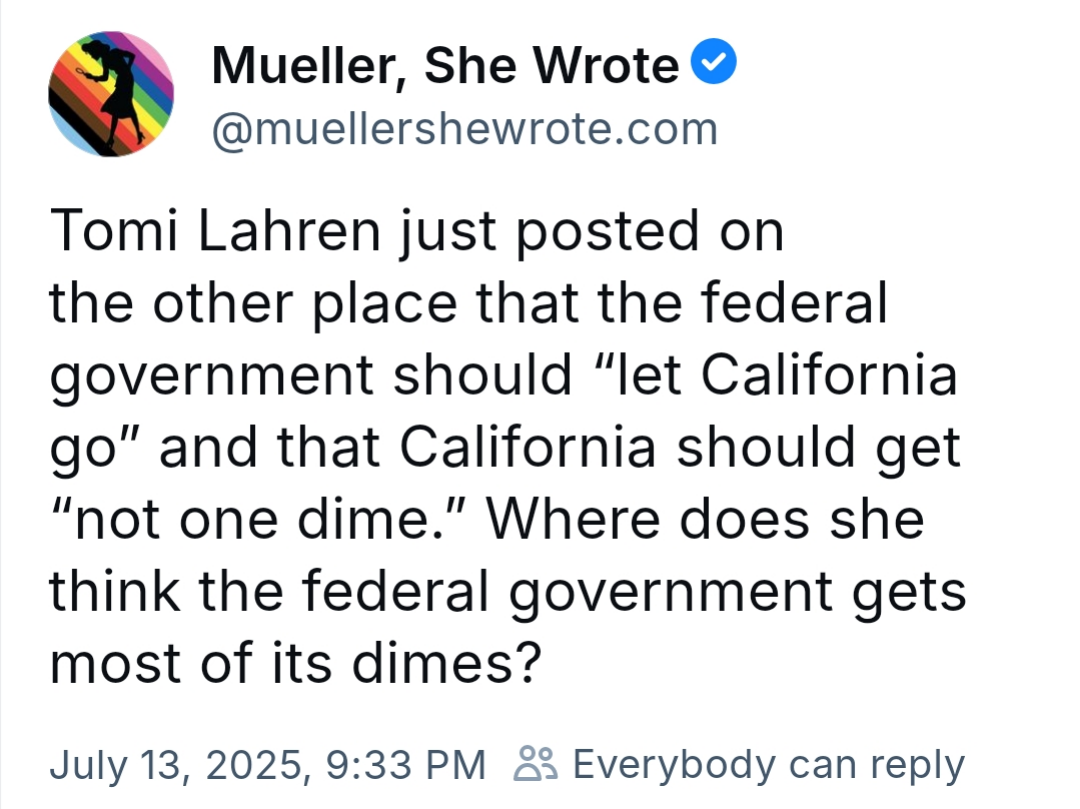This screenshot has height=809, width=1080.
Task: Click the phrase "most of its dimes?"
Action: 289,664
